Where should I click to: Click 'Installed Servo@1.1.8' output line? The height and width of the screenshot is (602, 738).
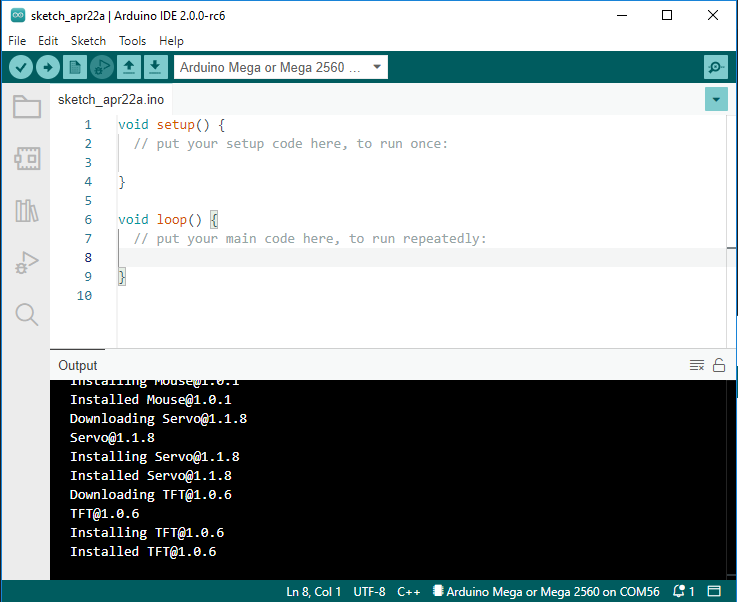point(151,475)
